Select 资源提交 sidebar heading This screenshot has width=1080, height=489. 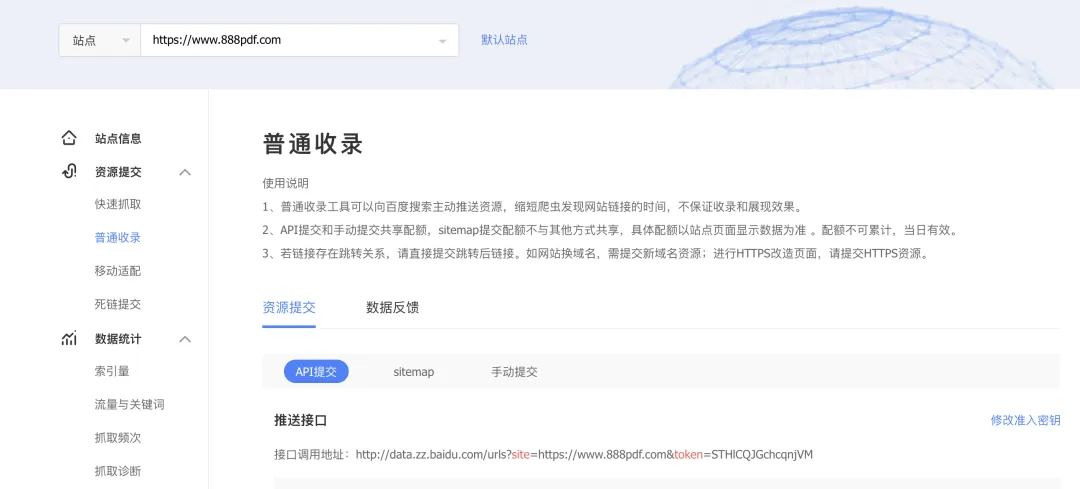click(x=118, y=172)
